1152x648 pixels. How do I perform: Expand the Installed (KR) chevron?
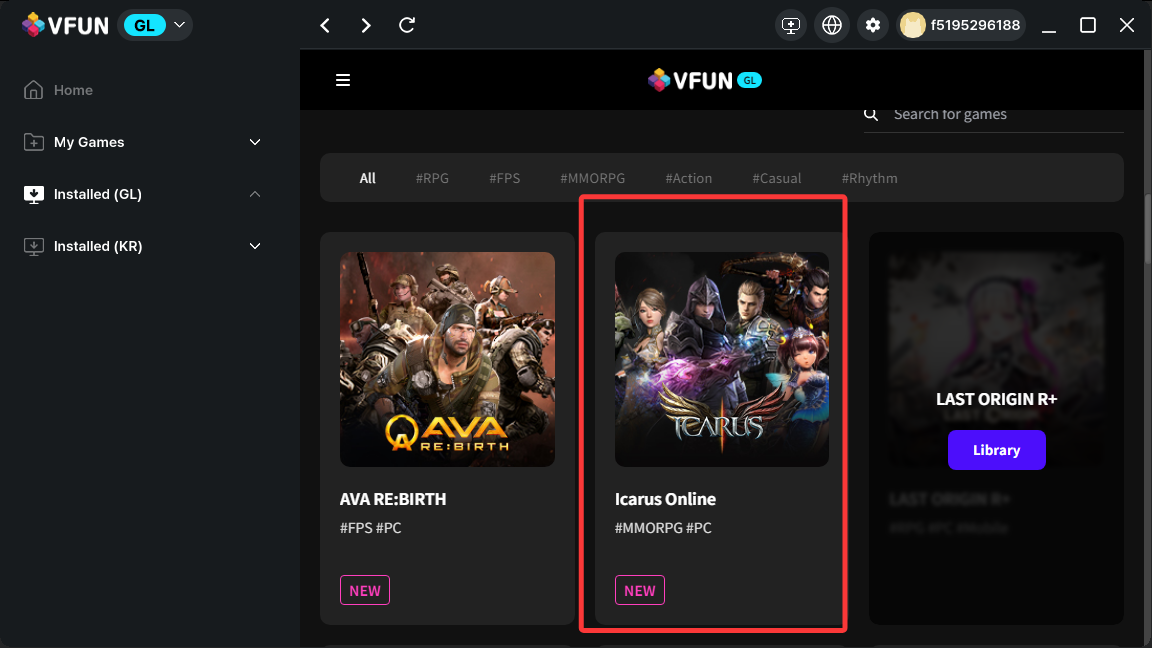(255, 246)
